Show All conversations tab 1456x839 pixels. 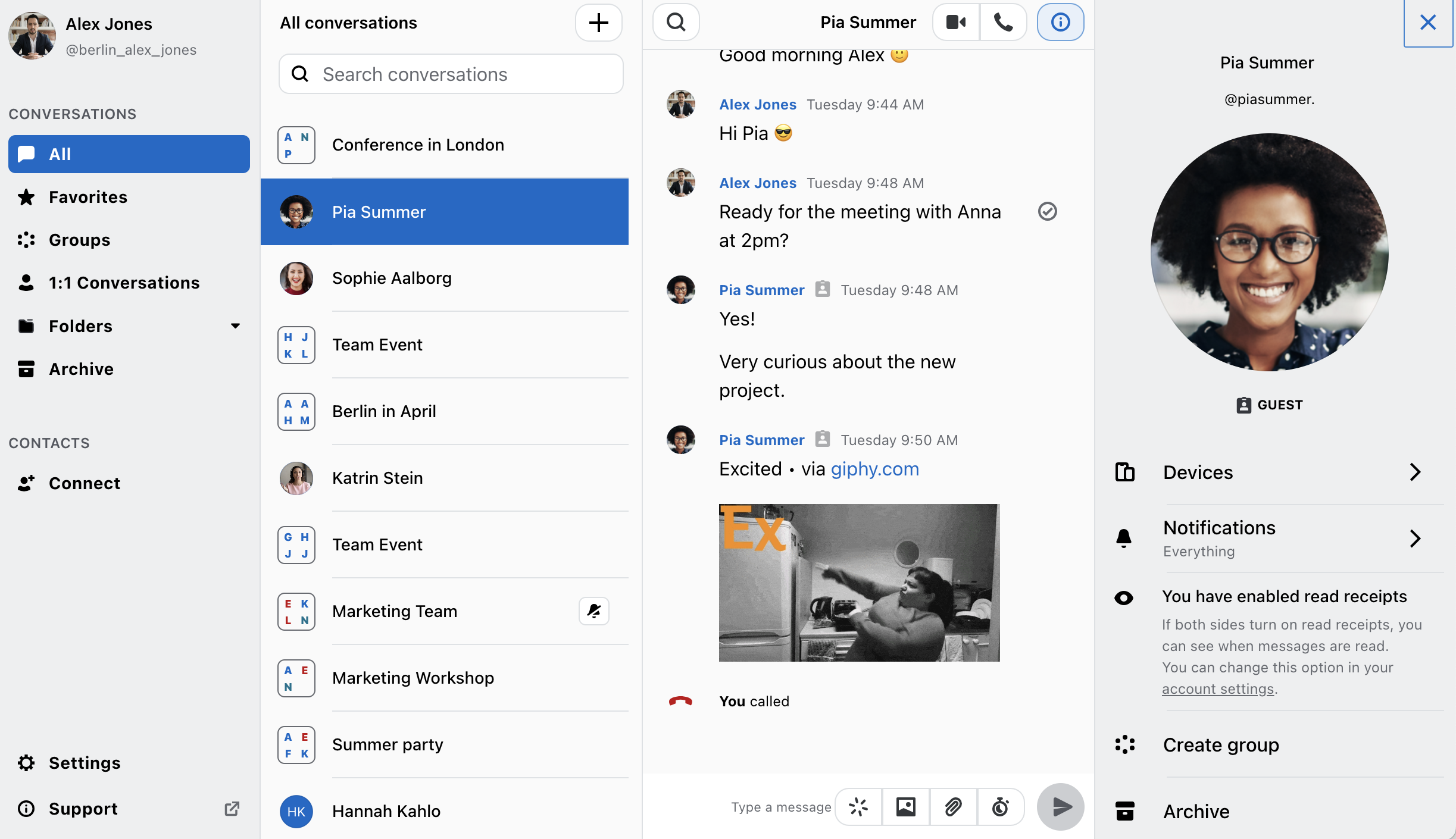click(129, 154)
